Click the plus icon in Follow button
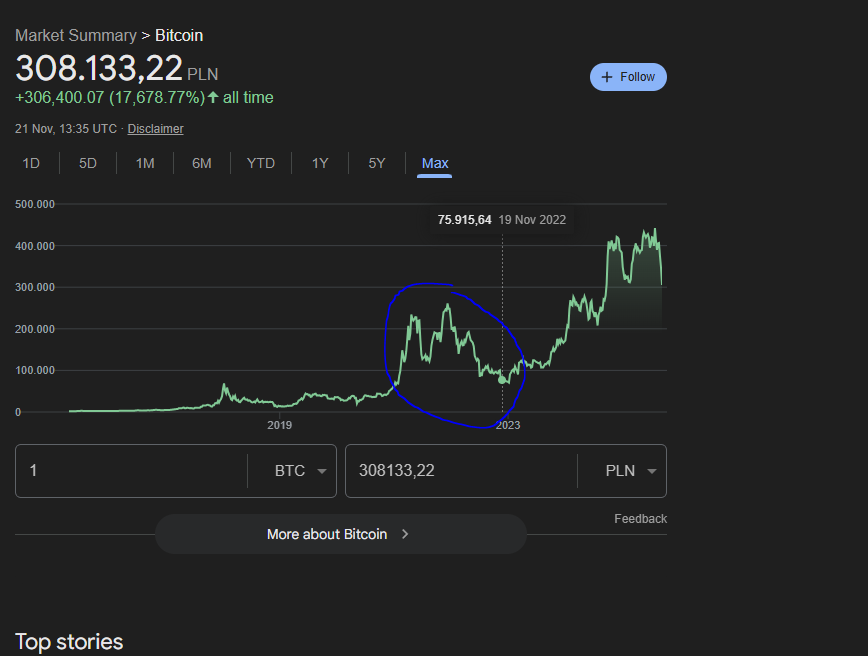The height and width of the screenshot is (656, 868). point(607,77)
